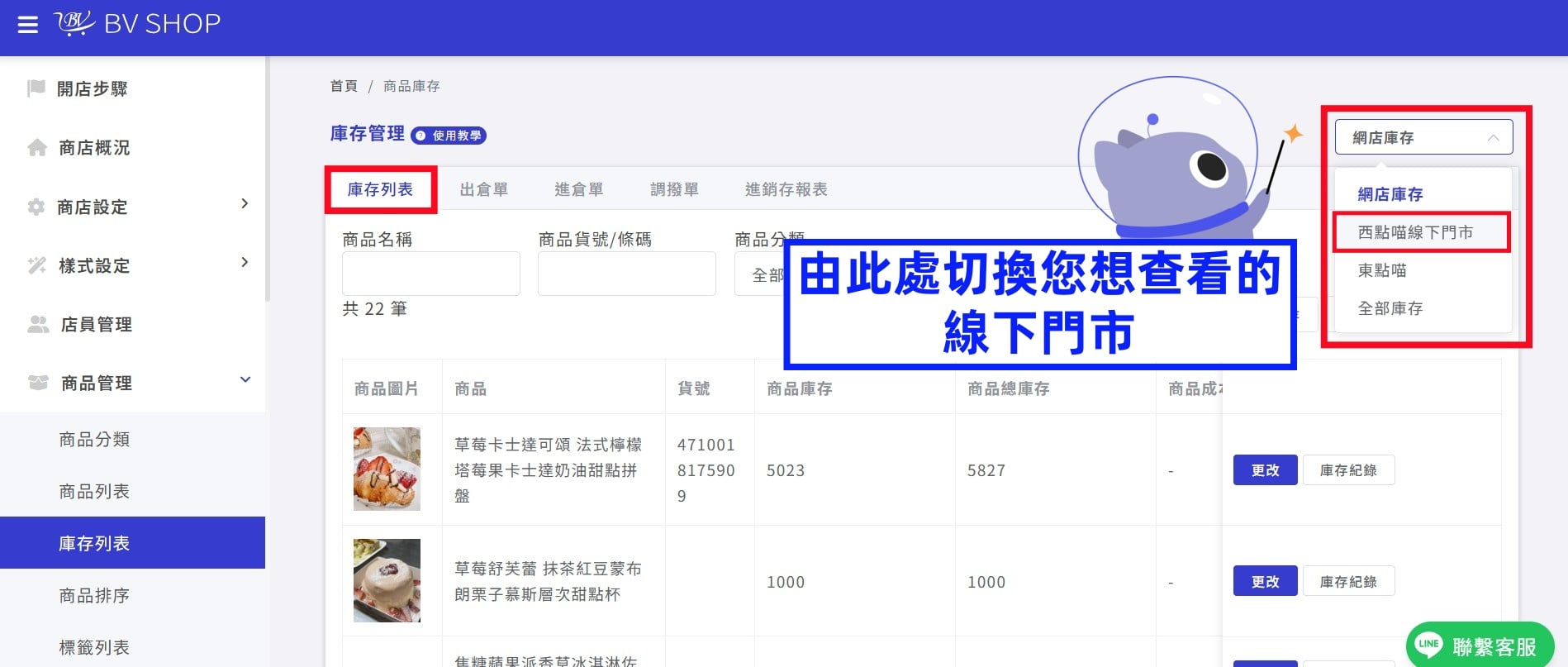Switch to the 進倉單 tab
Screen dimensions: 1568x667
point(579,189)
